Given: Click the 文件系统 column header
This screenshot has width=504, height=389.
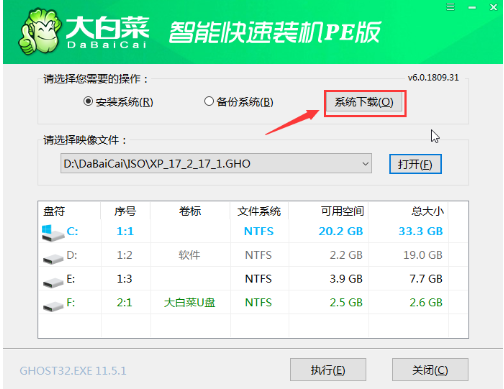Looking at the screenshot, I should pyautogui.click(x=259, y=211).
